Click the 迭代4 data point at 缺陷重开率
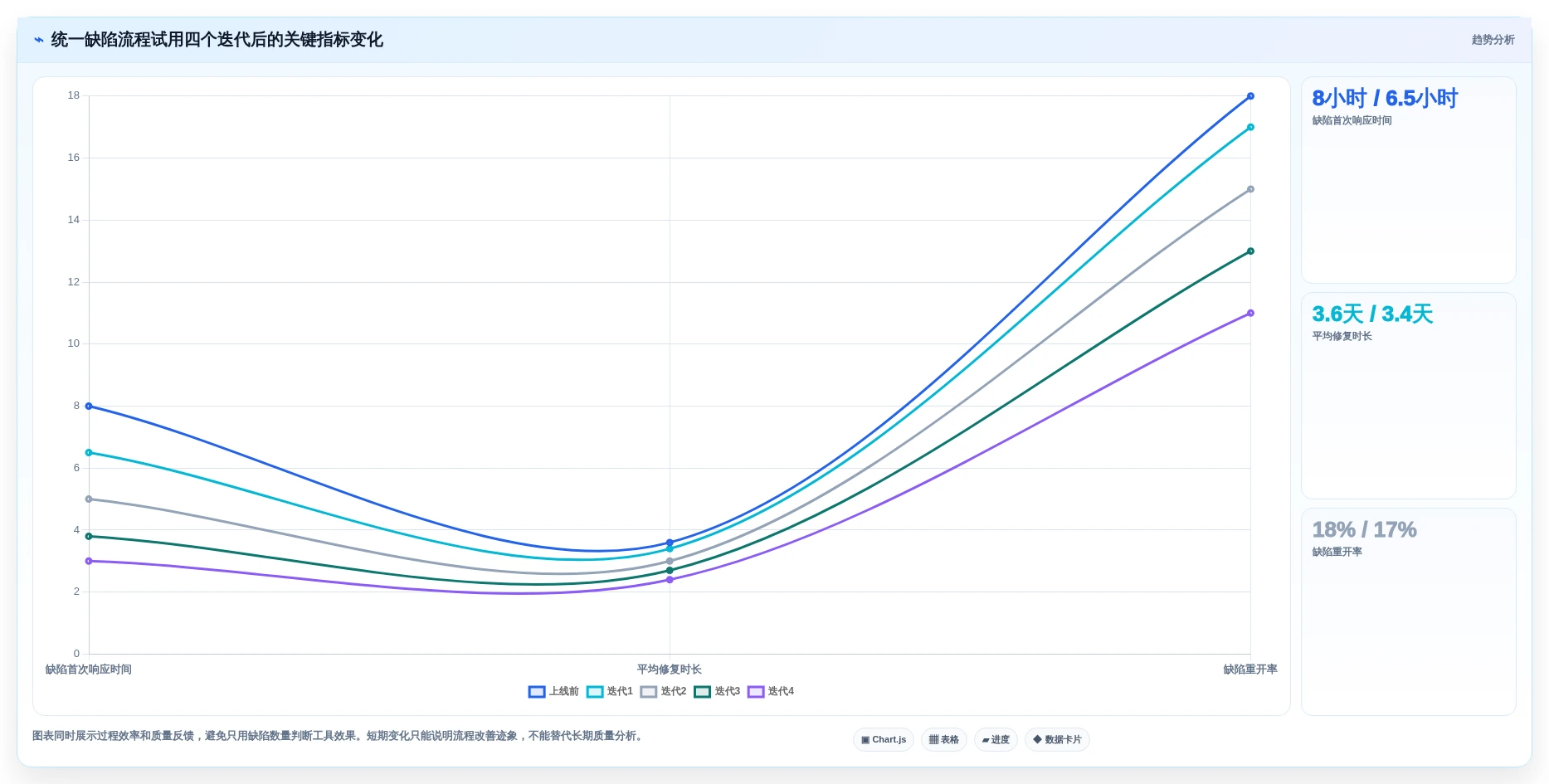The image size is (1549, 784). point(1250,314)
